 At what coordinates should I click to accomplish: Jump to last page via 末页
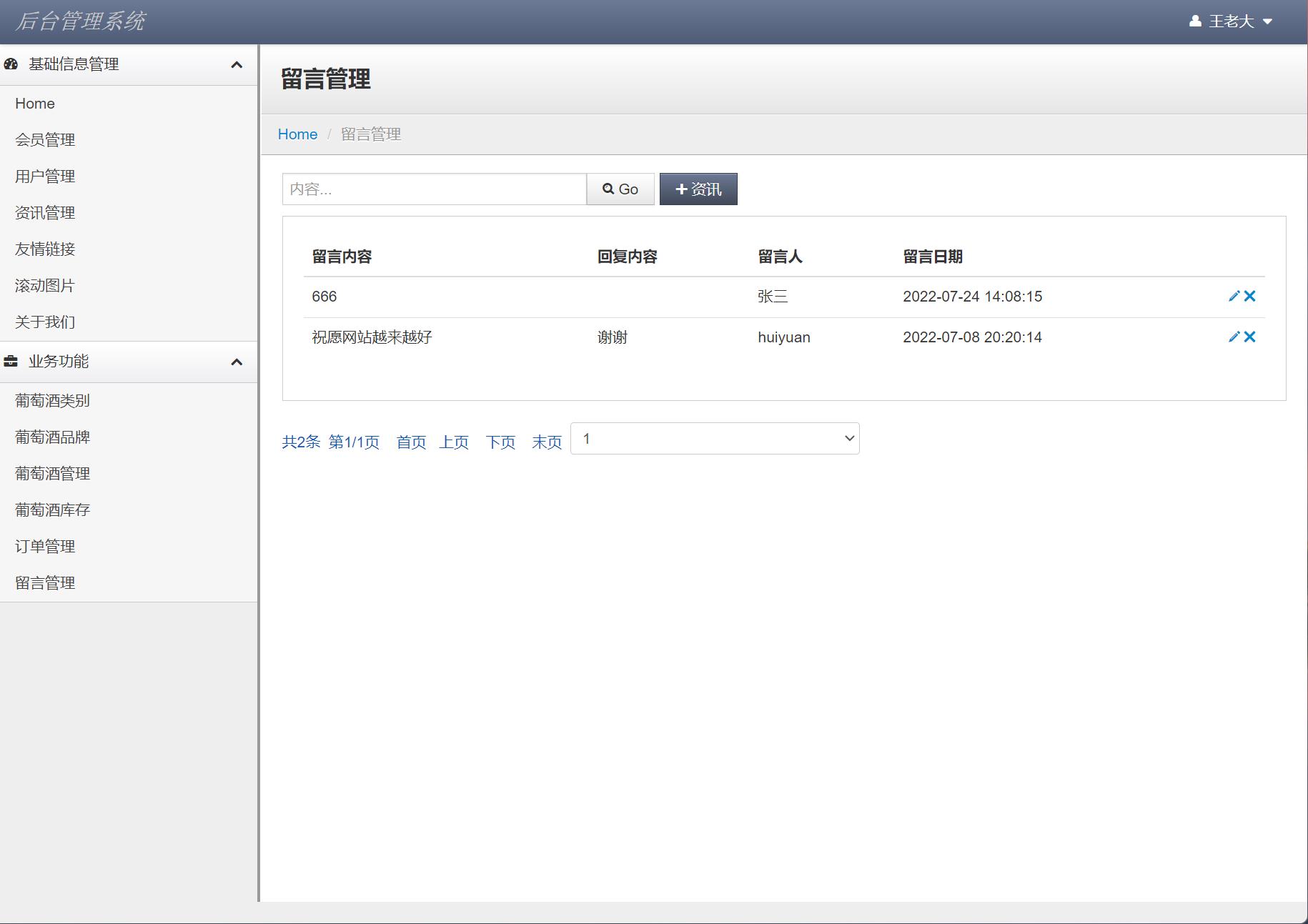click(x=547, y=442)
